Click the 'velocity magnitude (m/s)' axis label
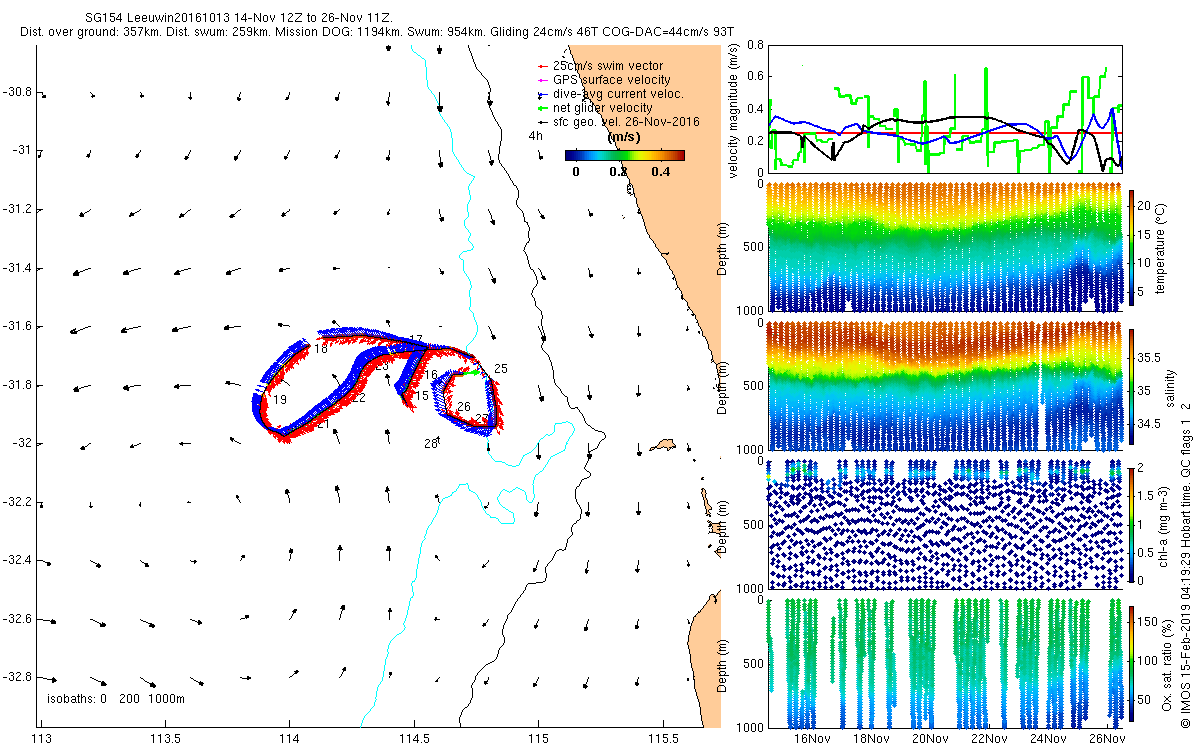The image size is (1200, 750). (734, 111)
